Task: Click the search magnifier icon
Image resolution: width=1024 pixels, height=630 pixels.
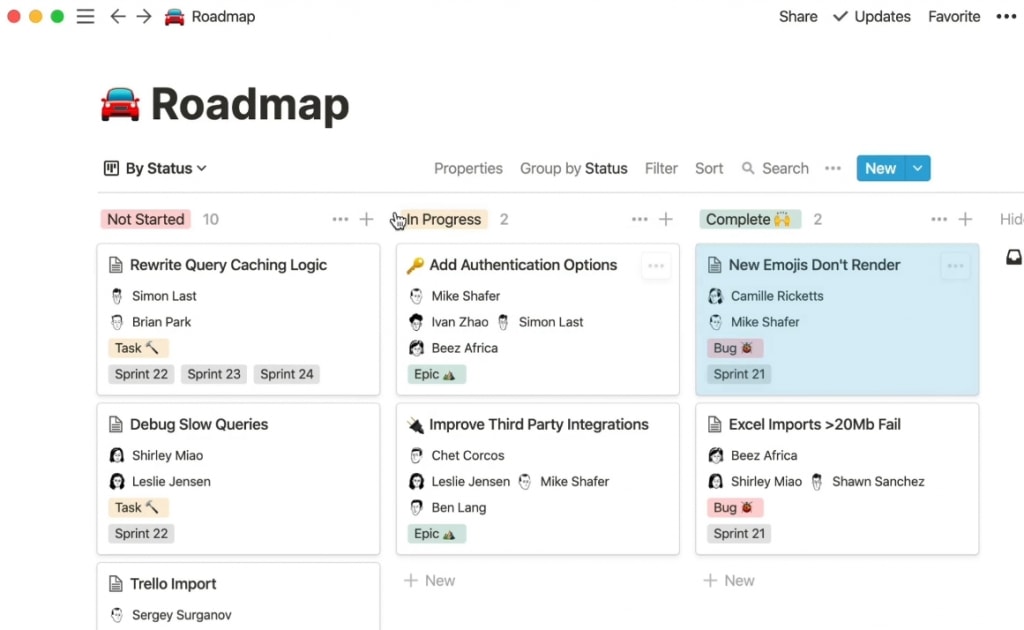Action: 748,169
